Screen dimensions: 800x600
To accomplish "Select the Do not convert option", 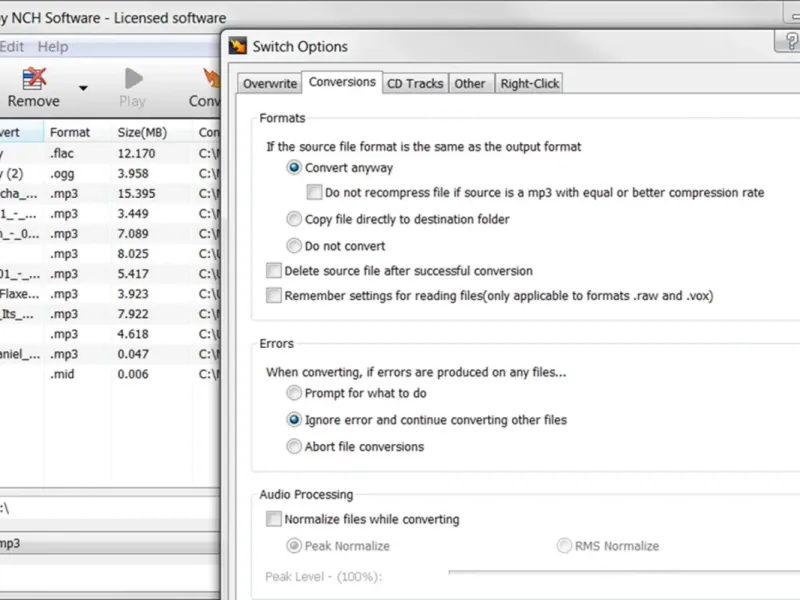I will pyautogui.click(x=294, y=245).
